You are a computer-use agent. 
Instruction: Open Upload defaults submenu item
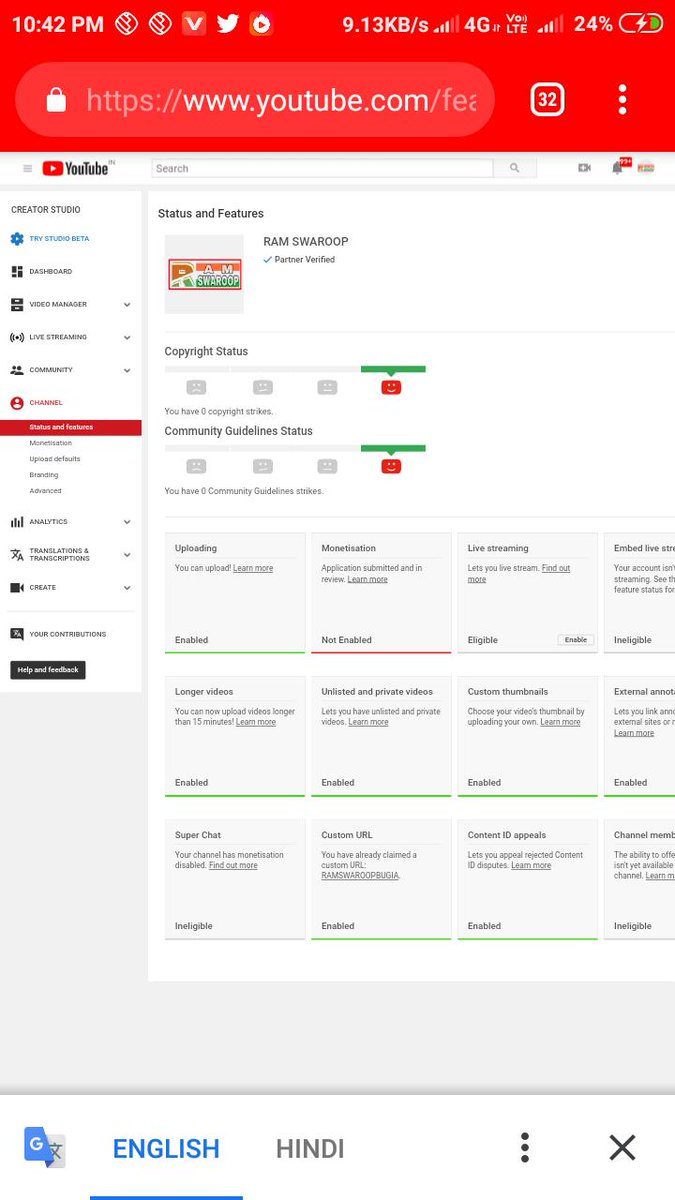(55, 459)
